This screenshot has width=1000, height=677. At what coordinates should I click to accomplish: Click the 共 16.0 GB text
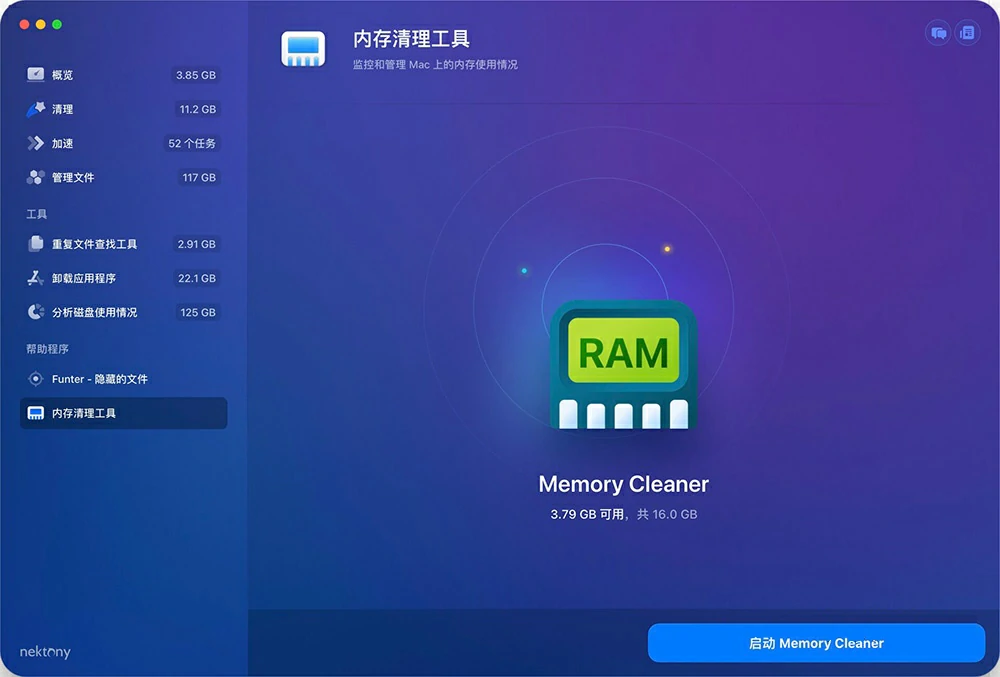pyautogui.click(x=667, y=514)
